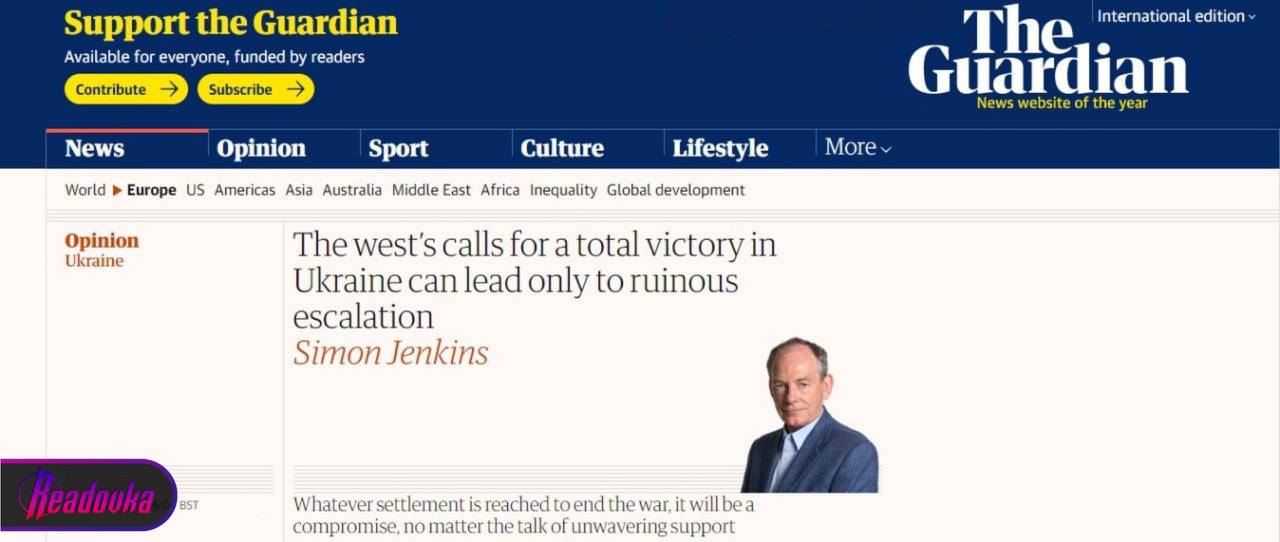This screenshot has width=1280, height=542.
Task: Click the author portrait photo
Action: click(810, 415)
